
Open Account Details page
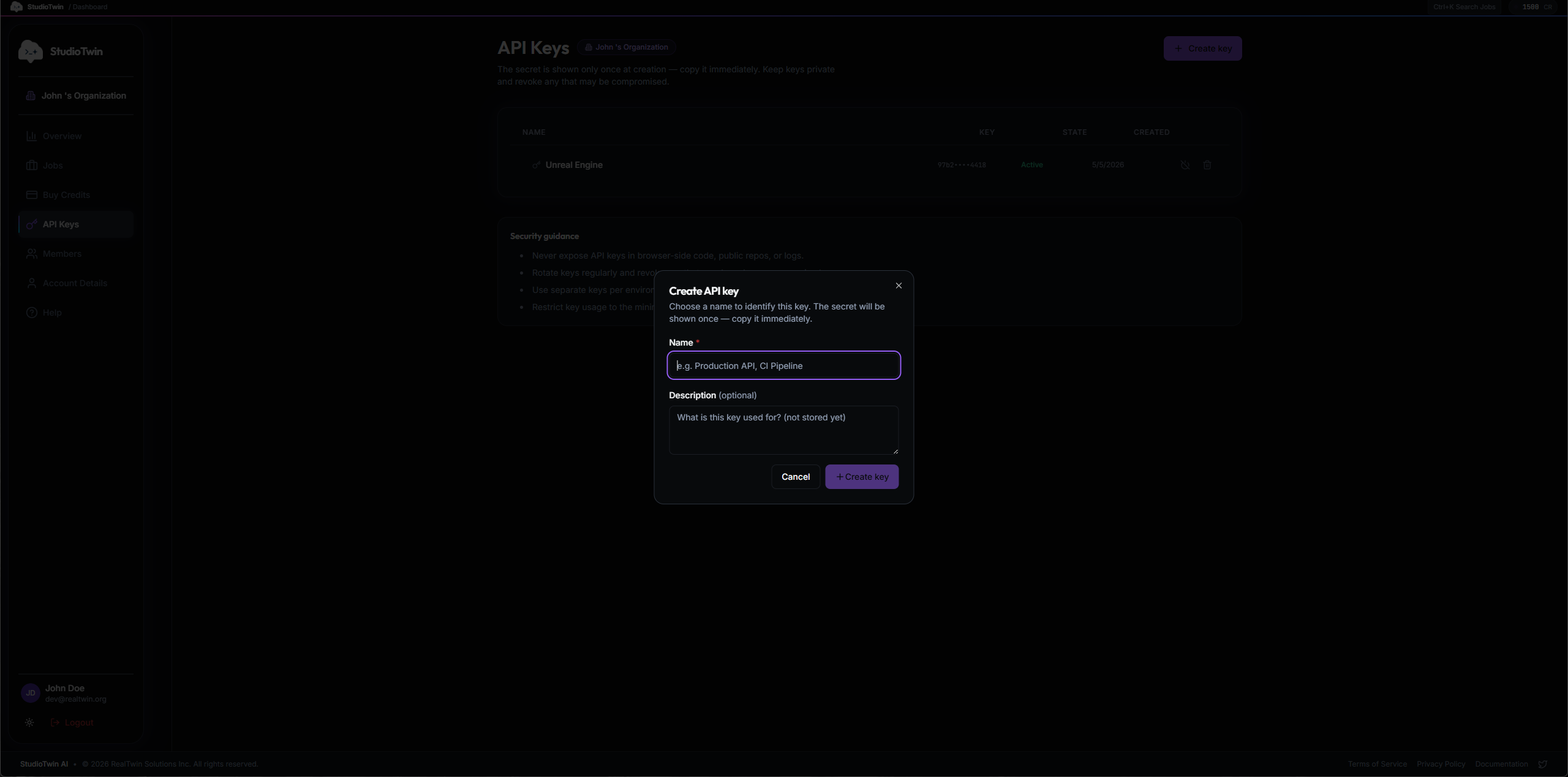pos(75,283)
